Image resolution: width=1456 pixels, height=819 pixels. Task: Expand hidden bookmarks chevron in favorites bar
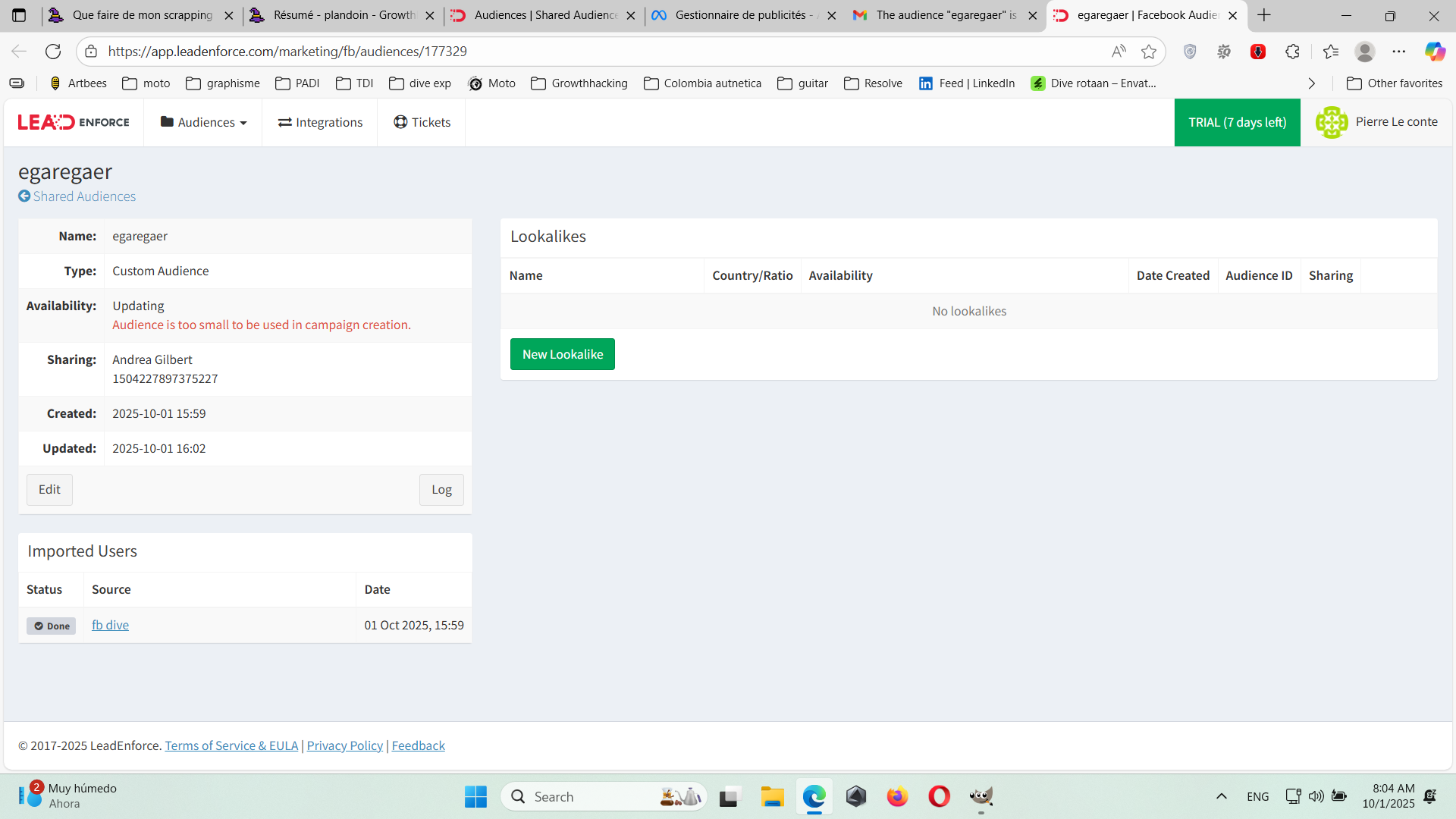pyautogui.click(x=1312, y=83)
